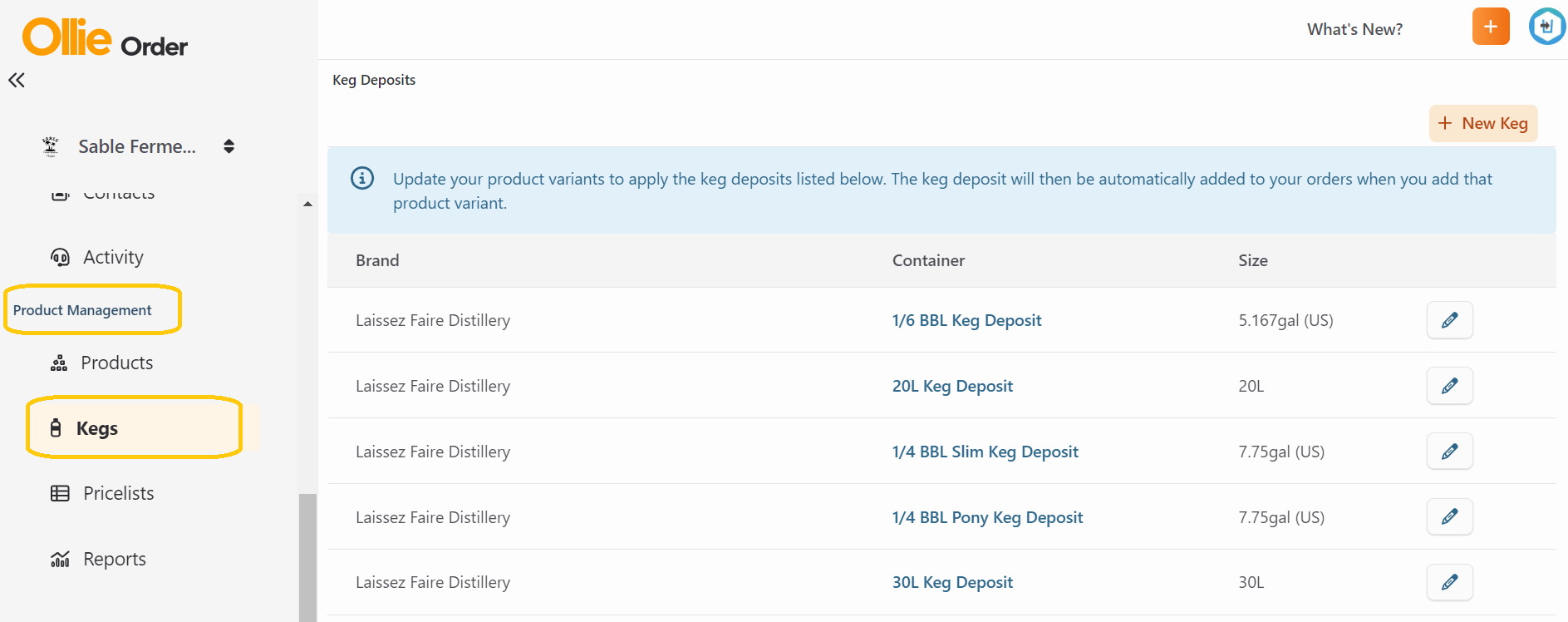Open the Activity page
Image resolution: width=1568 pixels, height=622 pixels.
113,257
